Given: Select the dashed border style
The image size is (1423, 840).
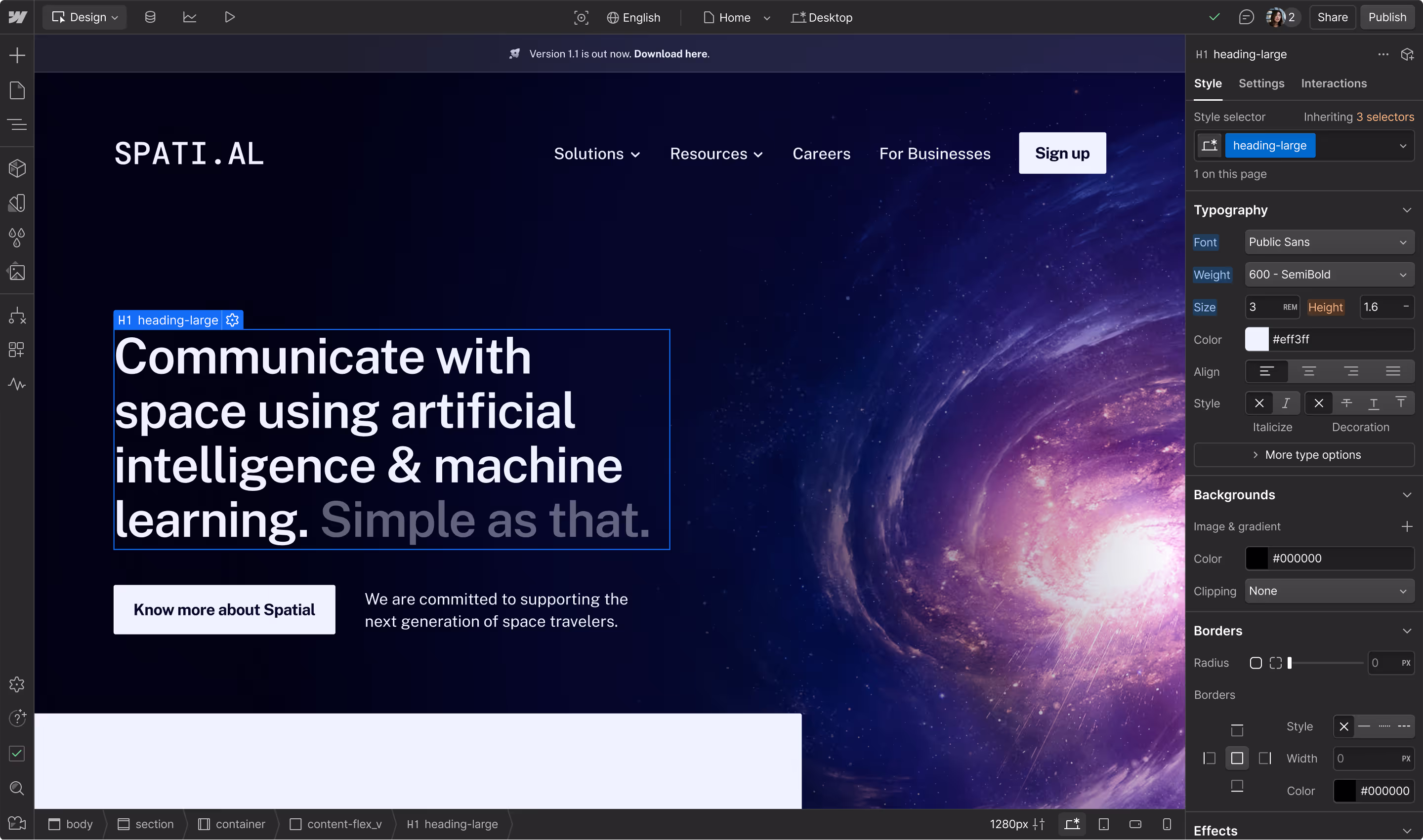Looking at the screenshot, I should (x=1404, y=726).
